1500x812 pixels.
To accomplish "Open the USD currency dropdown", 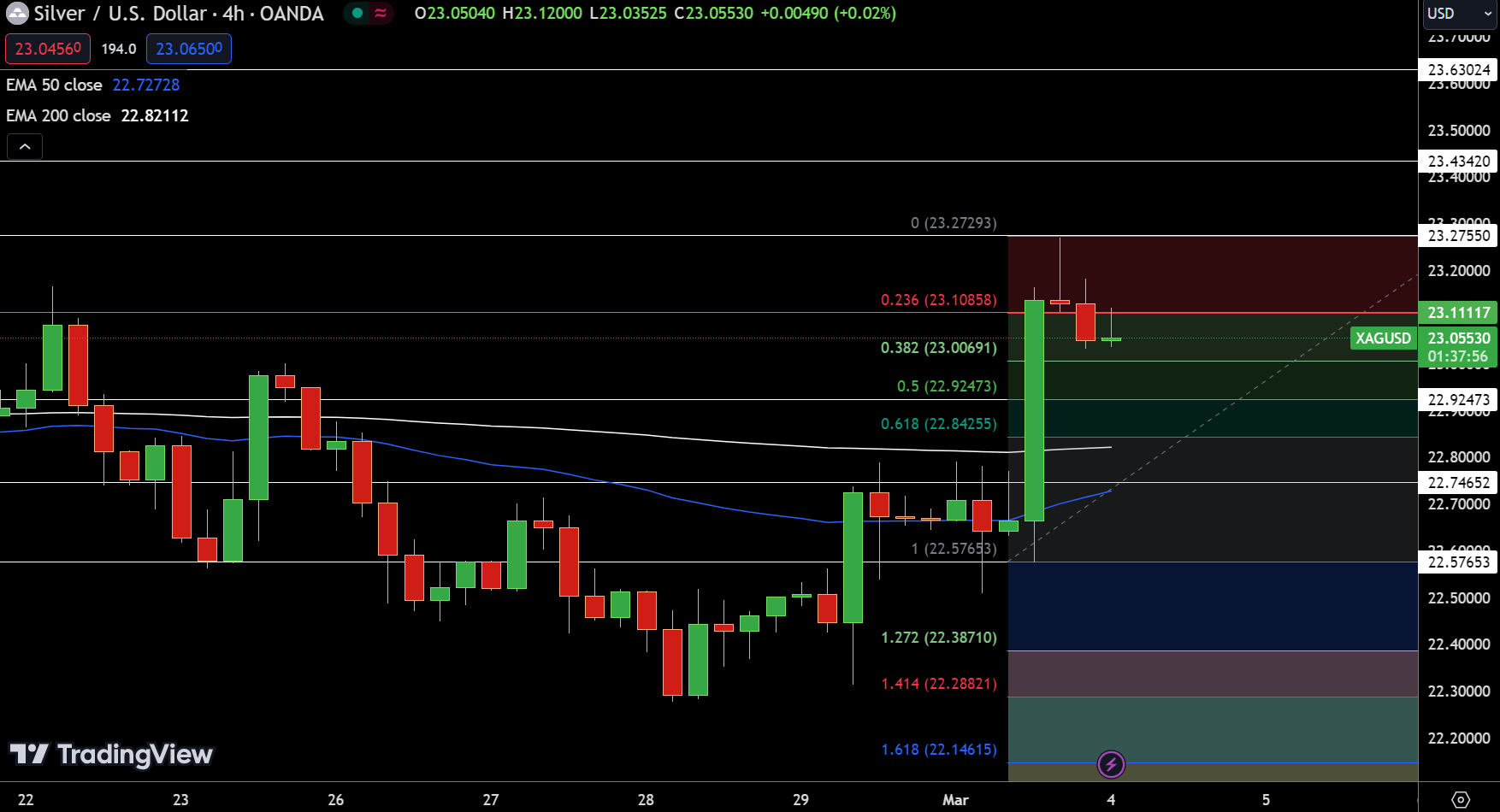I will 1459,14.
